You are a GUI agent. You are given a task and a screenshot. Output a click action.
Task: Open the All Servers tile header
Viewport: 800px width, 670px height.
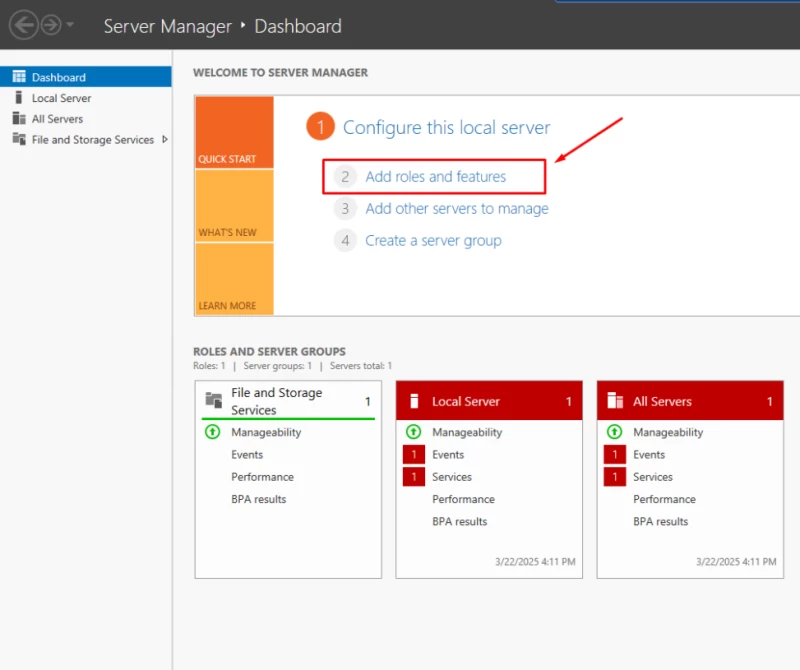click(x=690, y=401)
